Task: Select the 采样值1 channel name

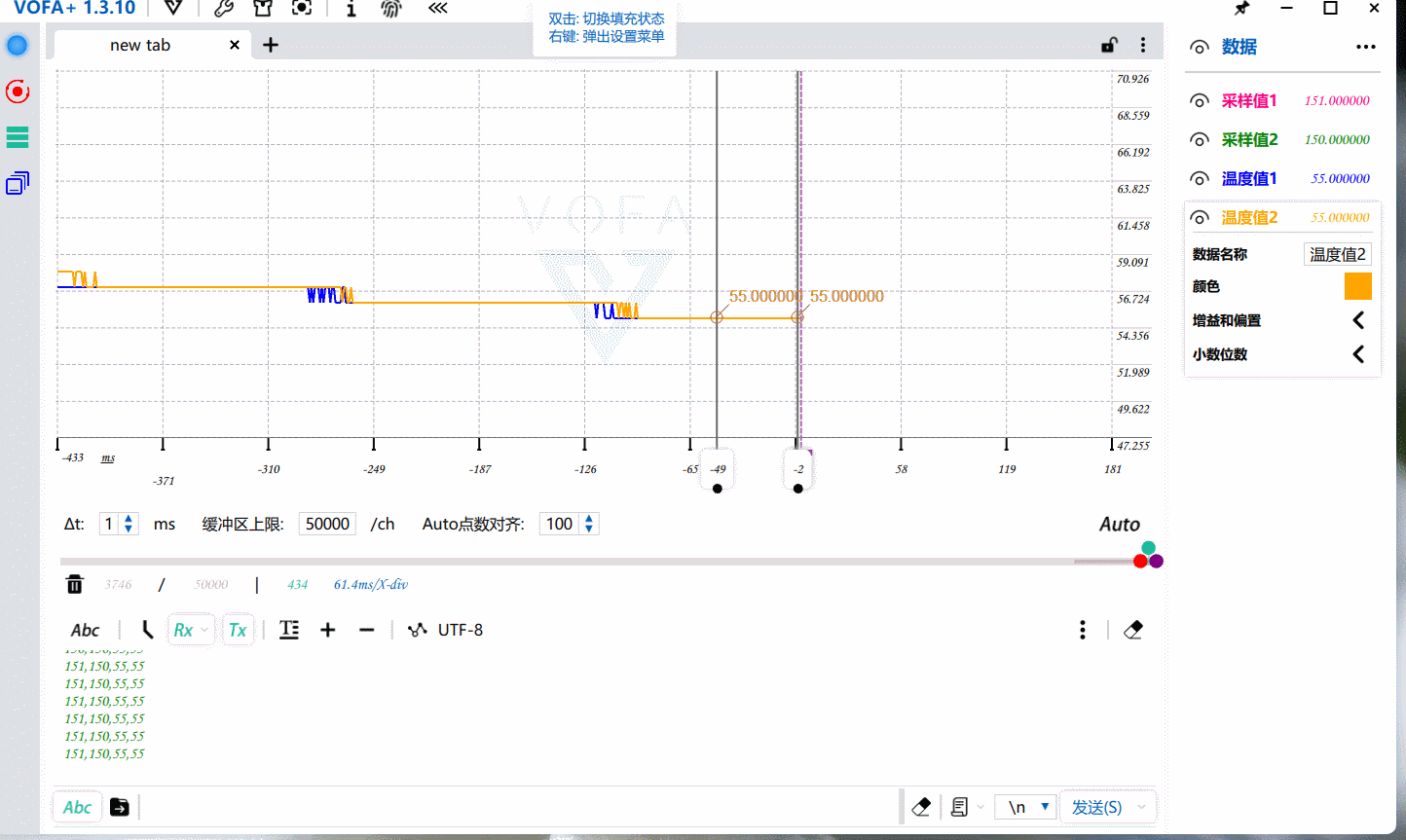Action: tap(1249, 100)
